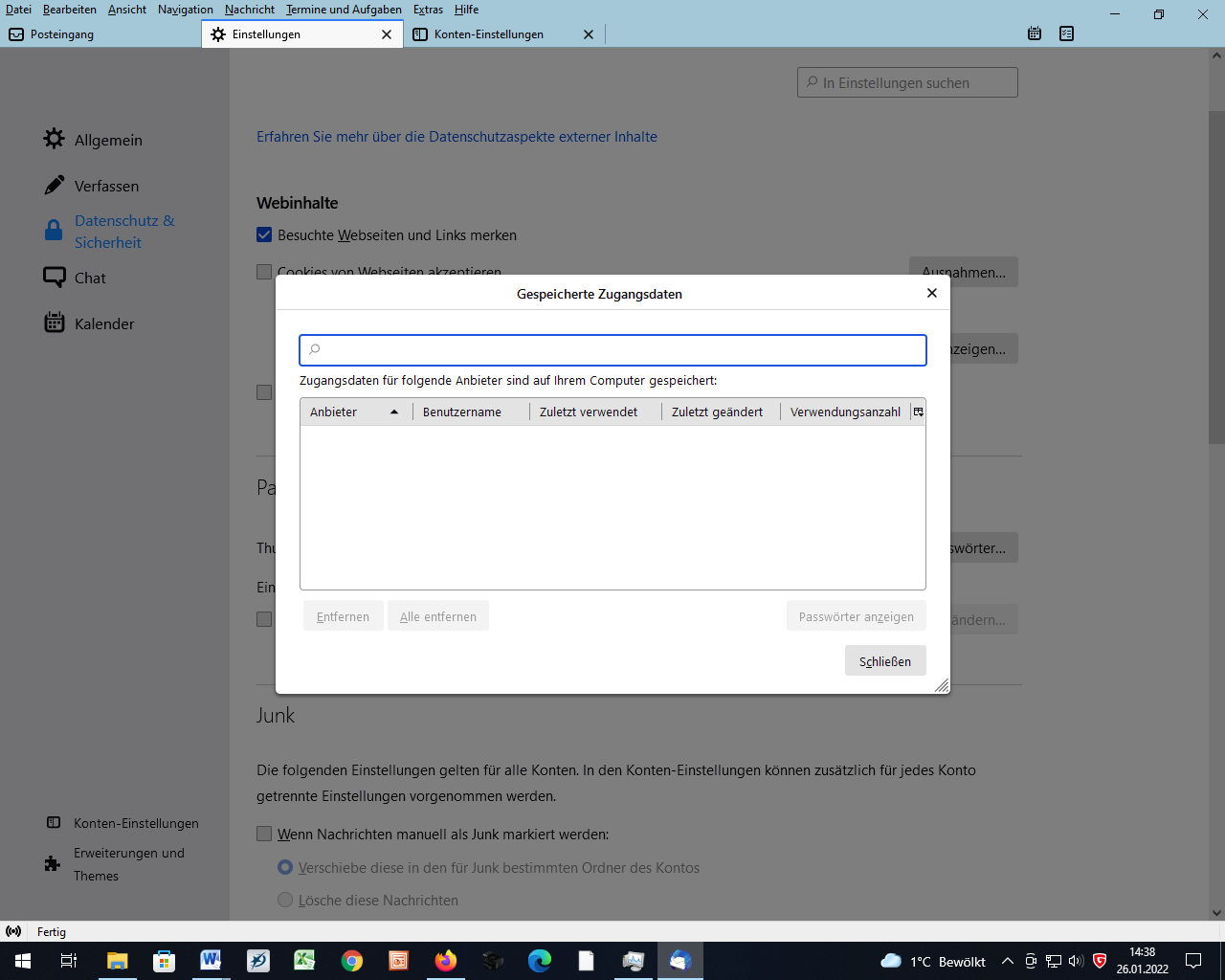This screenshot has width=1225, height=980.
Task: Open the Excel icon on the taskbar
Action: [305, 961]
